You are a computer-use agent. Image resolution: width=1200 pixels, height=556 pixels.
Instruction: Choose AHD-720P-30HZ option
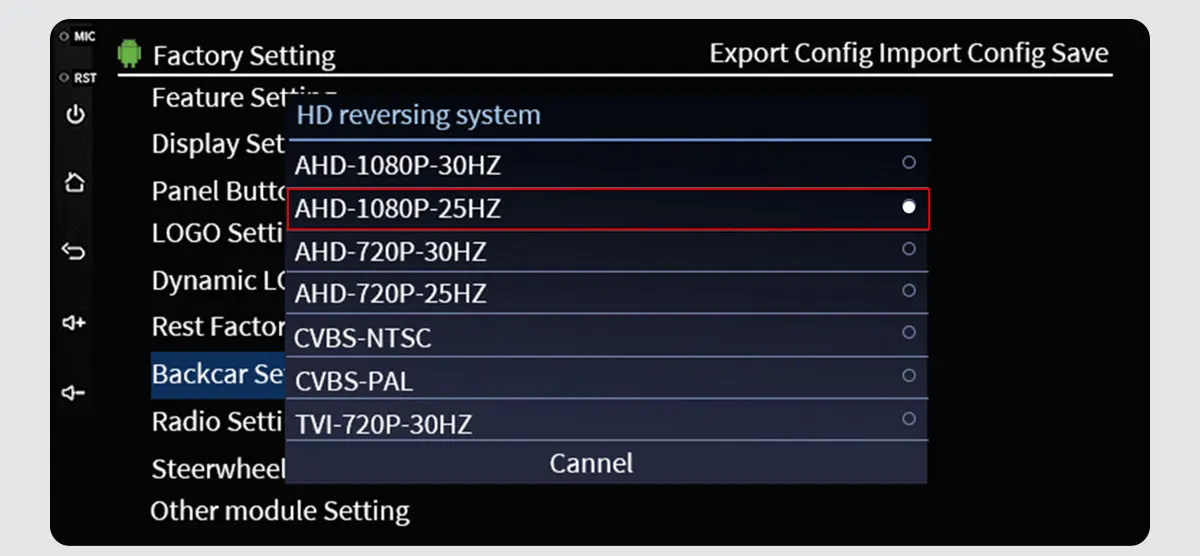tap(608, 251)
